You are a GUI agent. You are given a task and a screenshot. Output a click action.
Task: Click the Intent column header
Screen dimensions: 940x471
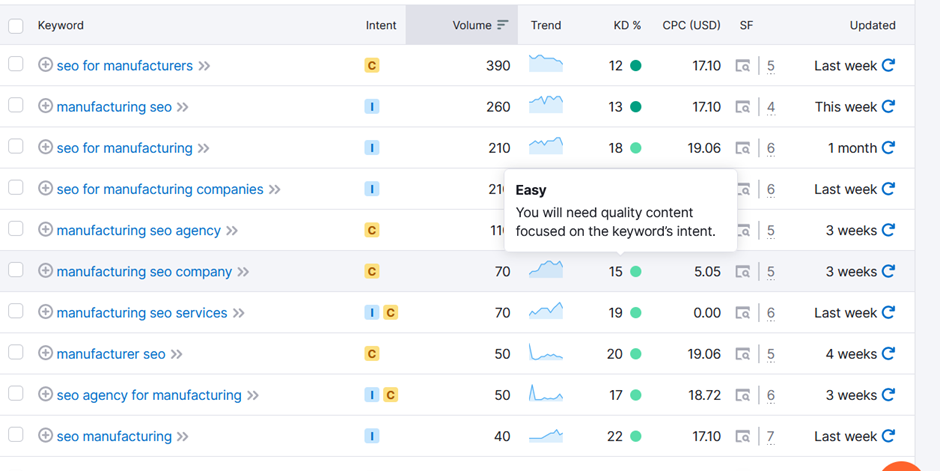tap(381, 25)
